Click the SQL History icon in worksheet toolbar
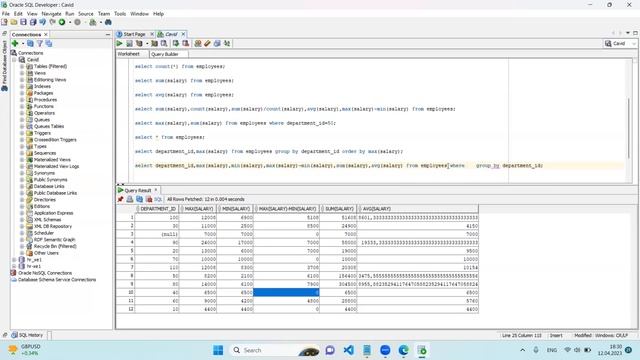Viewport: 640px width, 360px height. (x=217, y=43)
